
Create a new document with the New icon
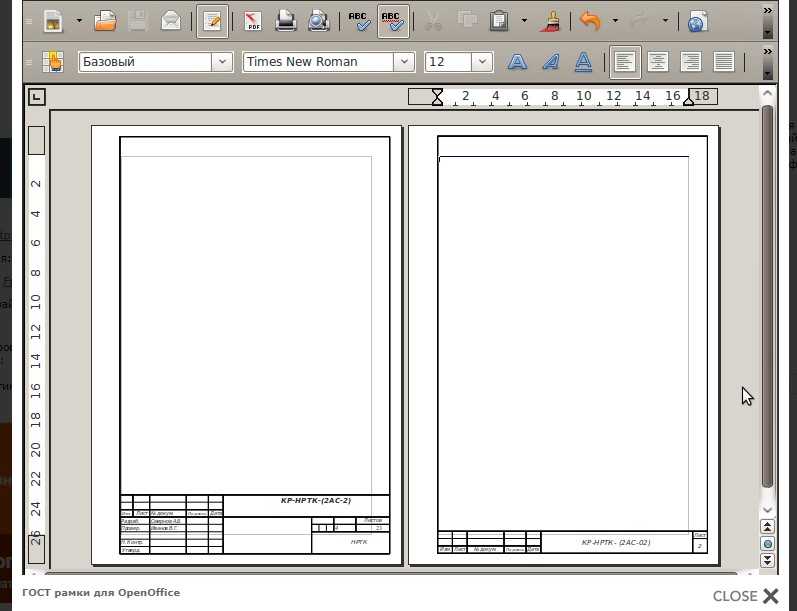click(54, 21)
